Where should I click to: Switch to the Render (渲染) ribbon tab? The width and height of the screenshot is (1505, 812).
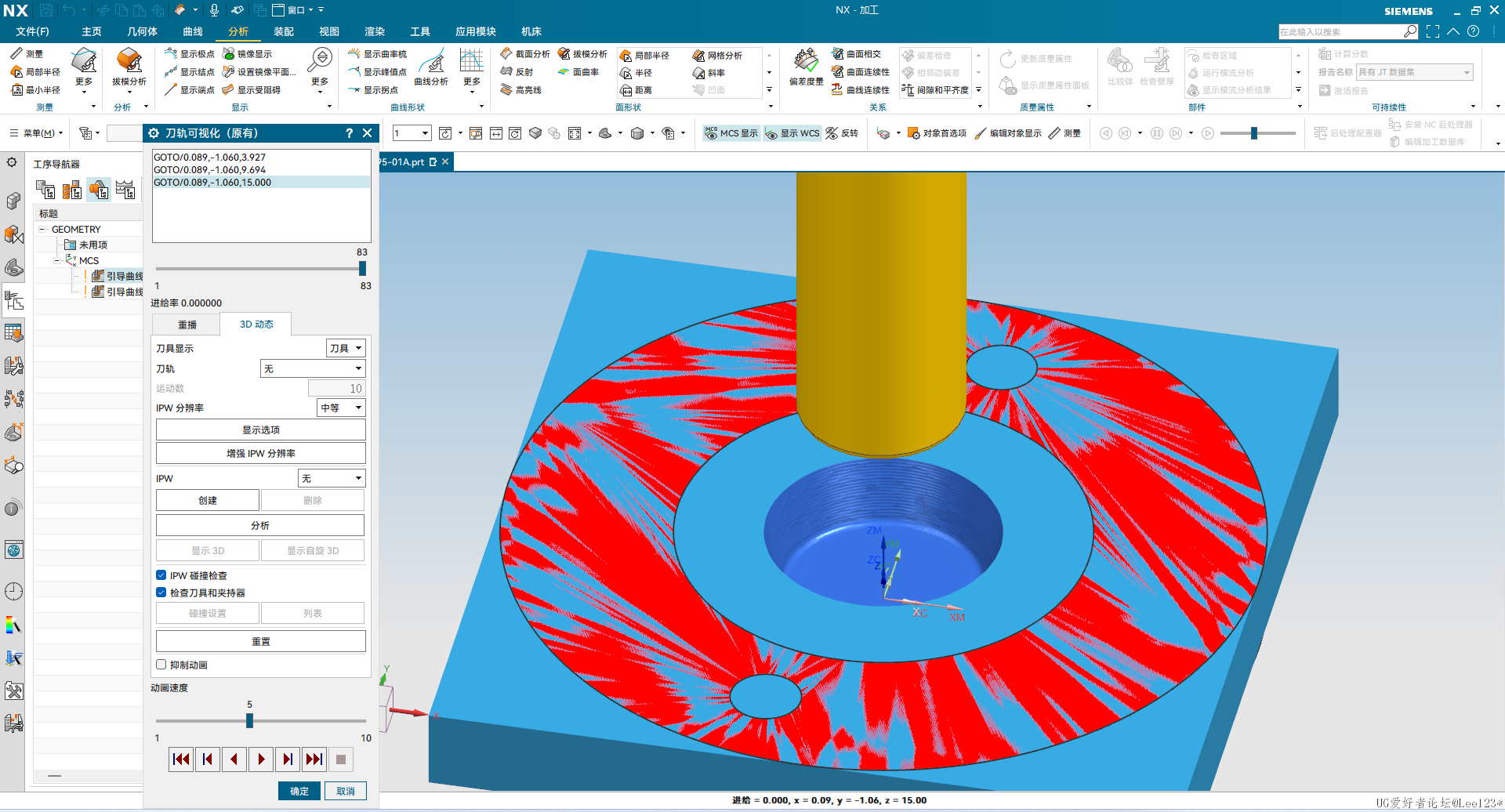pos(375,31)
